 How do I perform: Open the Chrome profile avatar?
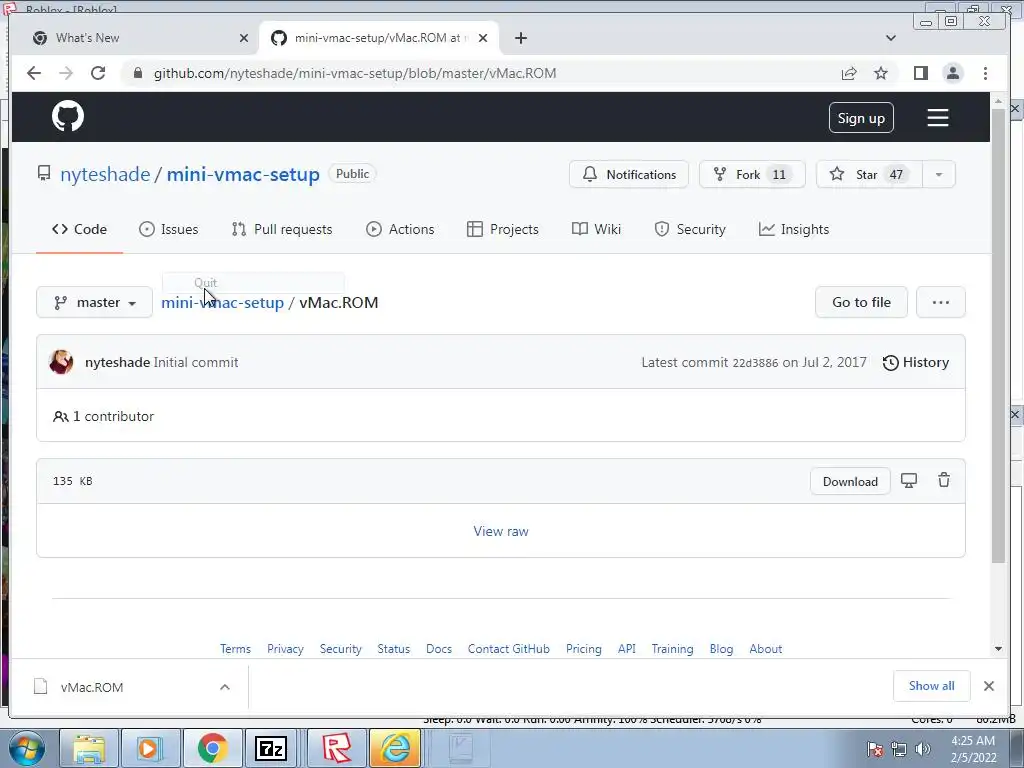pos(953,73)
